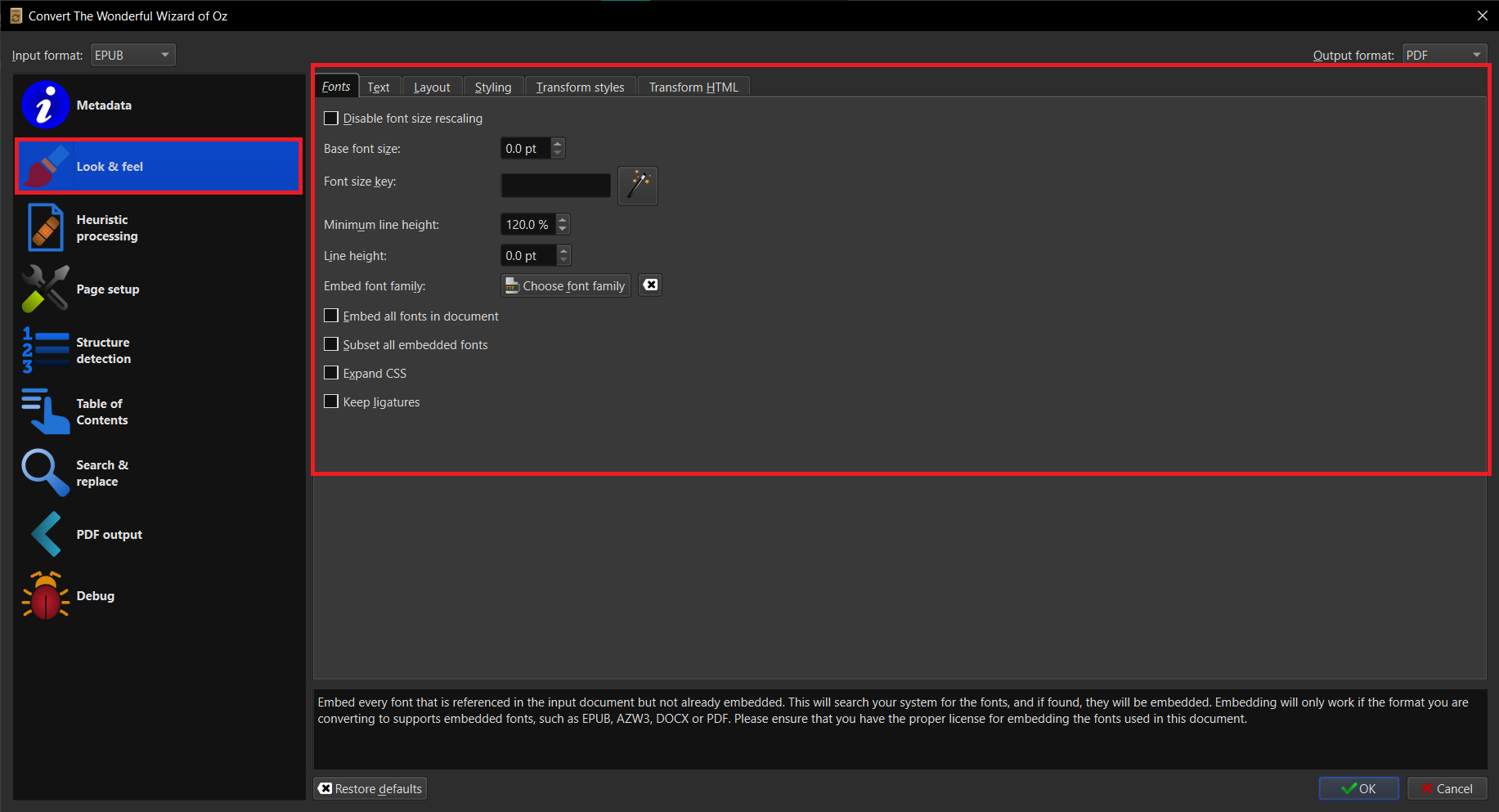Decrease the Base font size stepper
This screenshot has height=812, width=1499.
pyautogui.click(x=558, y=153)
